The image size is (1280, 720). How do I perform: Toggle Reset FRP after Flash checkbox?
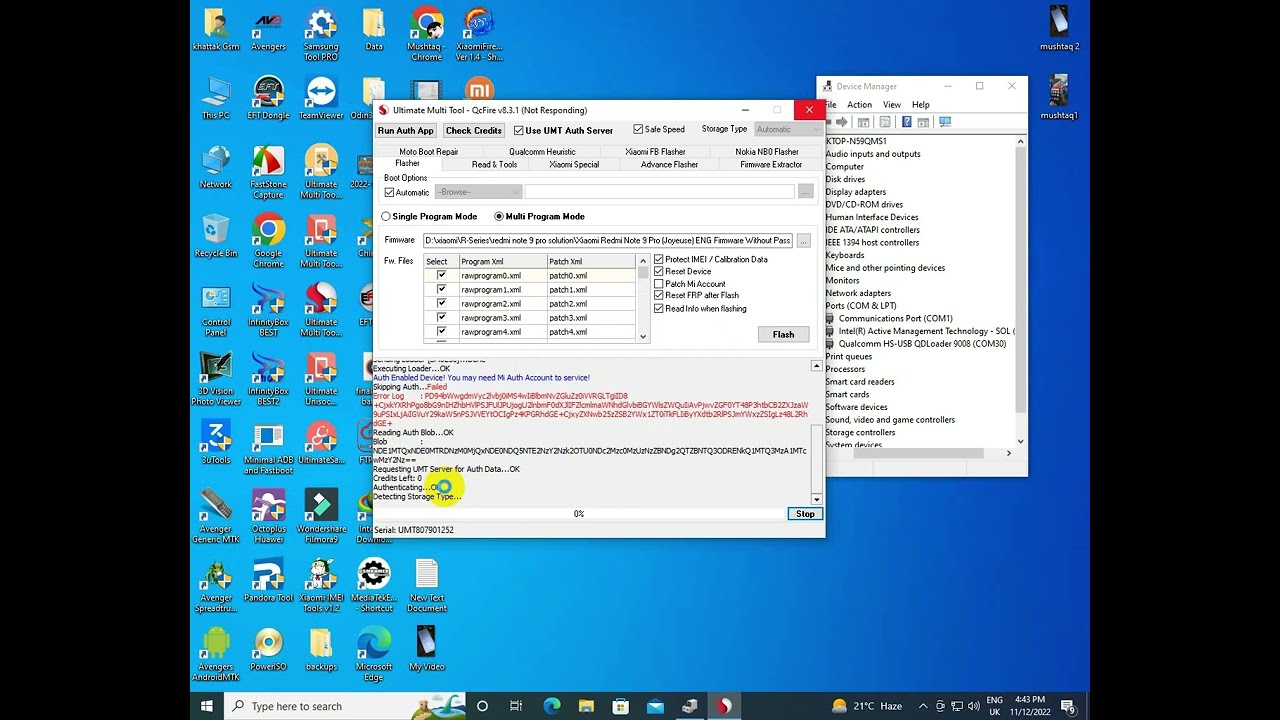(x=696, y=296)
